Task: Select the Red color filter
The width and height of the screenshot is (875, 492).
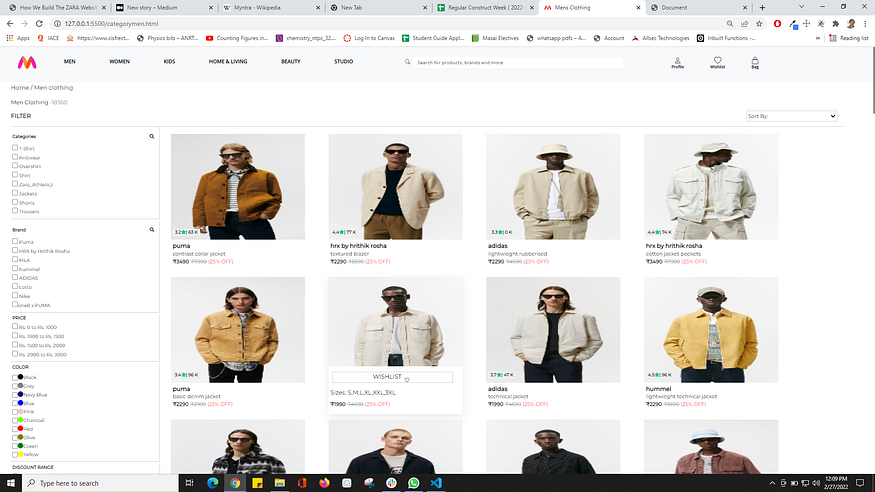Action: click(15, 428)
